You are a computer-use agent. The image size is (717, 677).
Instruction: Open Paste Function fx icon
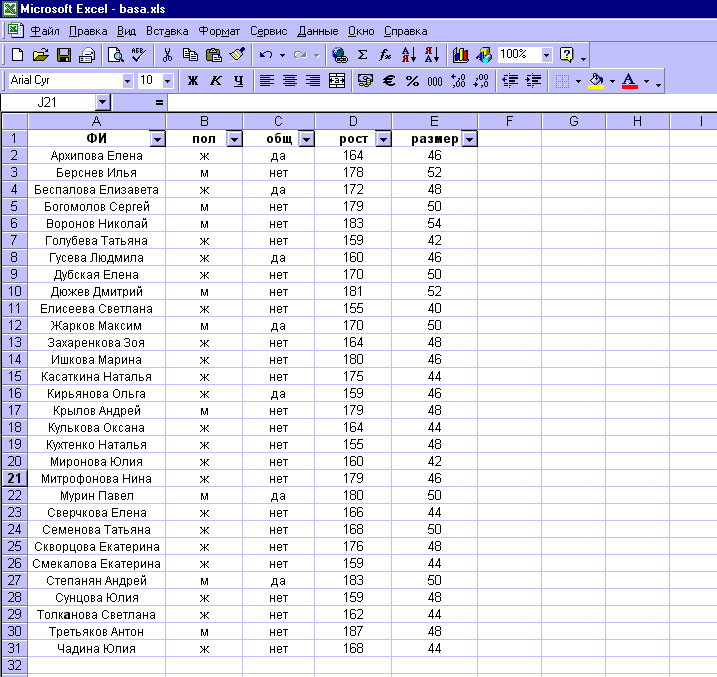(x=385, y=55)
